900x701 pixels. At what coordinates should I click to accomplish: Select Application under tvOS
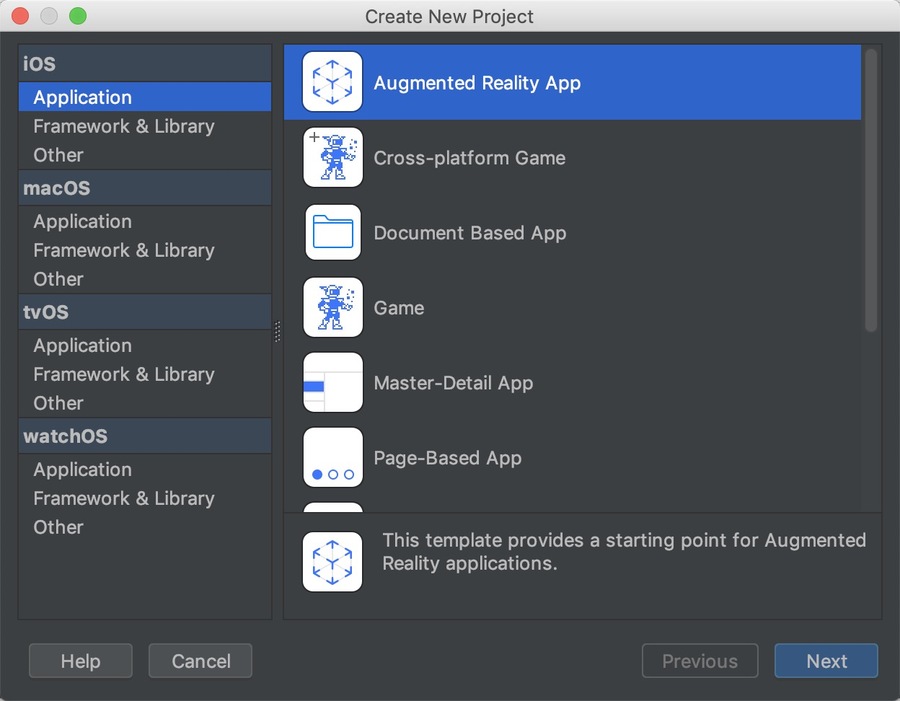[145, 346]
